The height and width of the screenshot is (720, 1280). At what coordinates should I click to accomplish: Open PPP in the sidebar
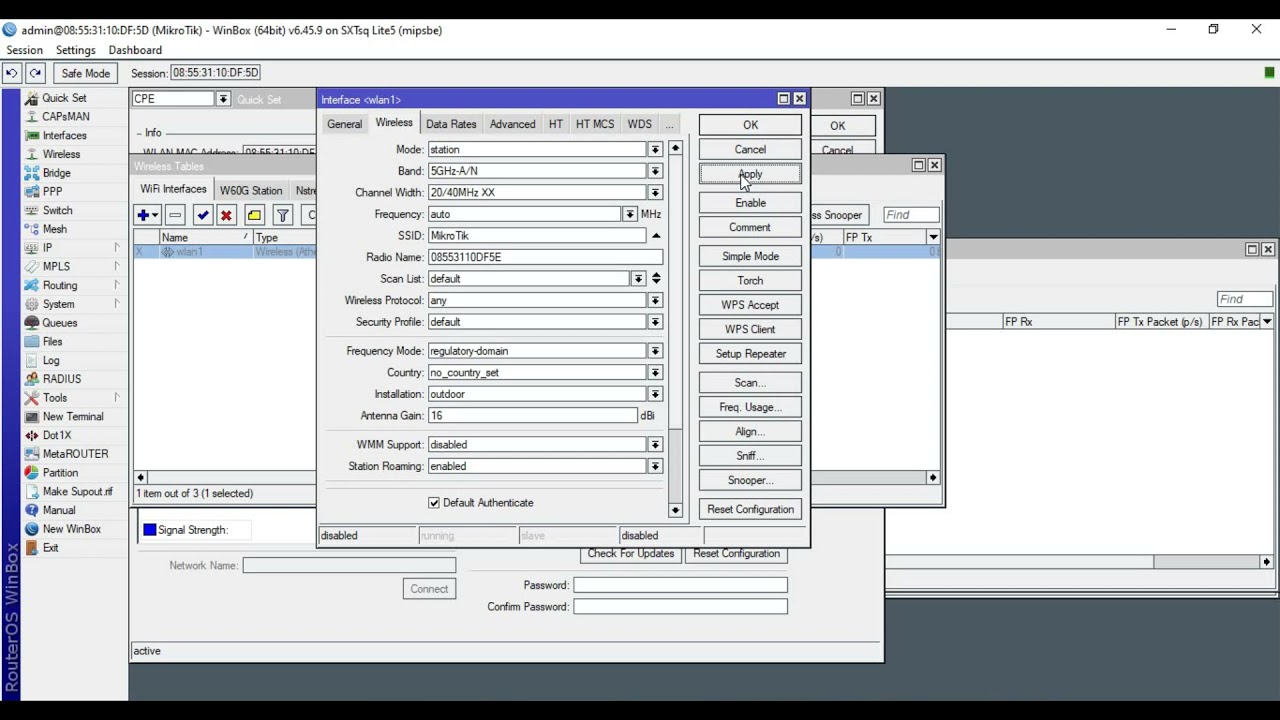click(x=52, y=192)
